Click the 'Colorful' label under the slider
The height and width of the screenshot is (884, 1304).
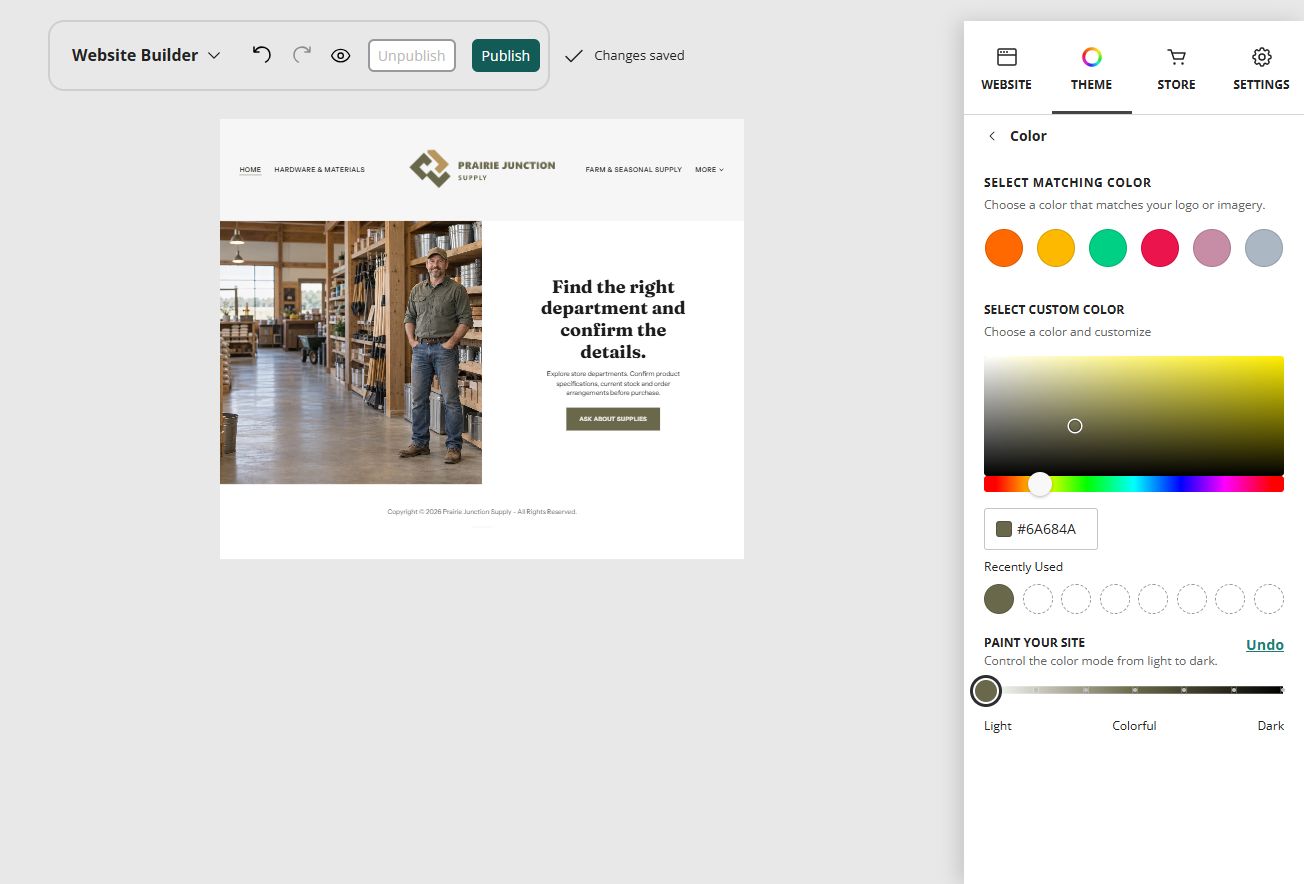click(x=1134, y=726)
